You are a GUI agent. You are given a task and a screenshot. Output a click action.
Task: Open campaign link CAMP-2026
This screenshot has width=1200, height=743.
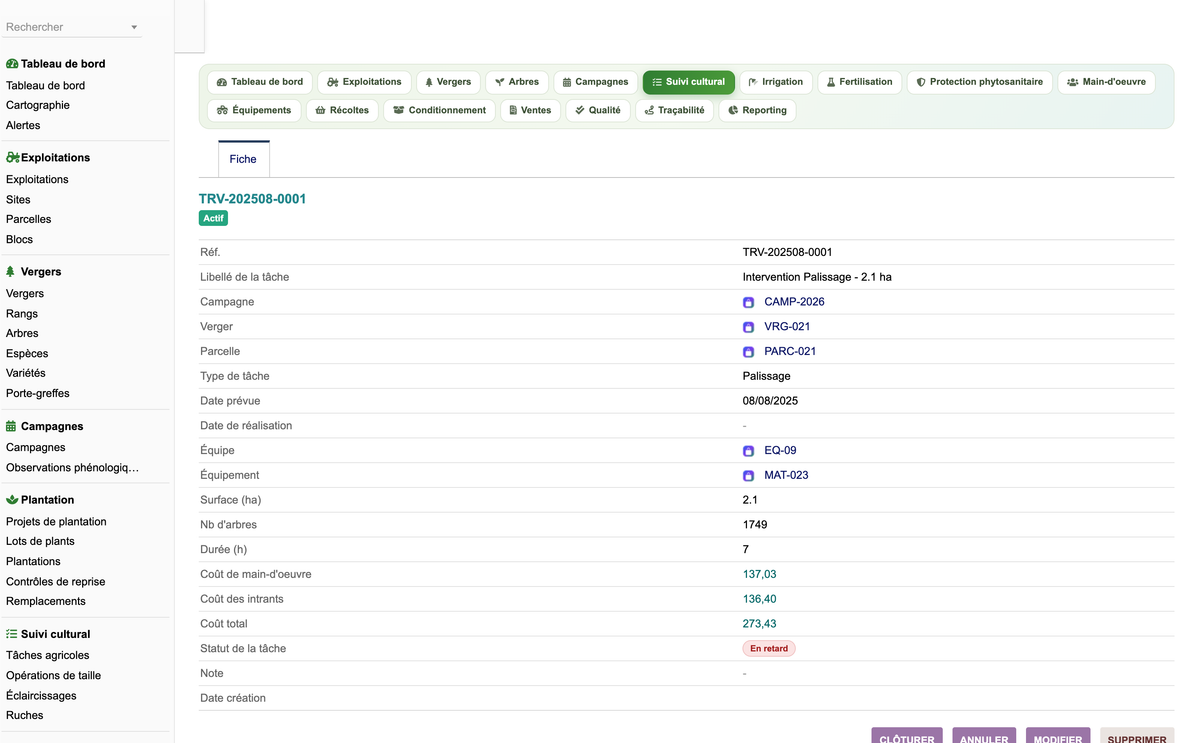pos(794,302)
